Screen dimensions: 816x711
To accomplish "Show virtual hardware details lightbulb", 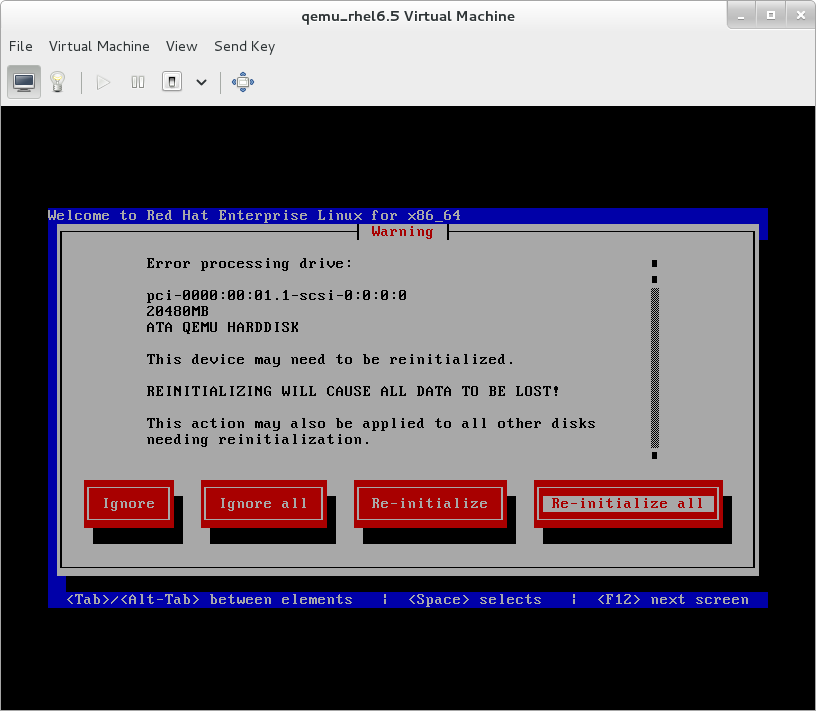I will [x=57, y=82].
